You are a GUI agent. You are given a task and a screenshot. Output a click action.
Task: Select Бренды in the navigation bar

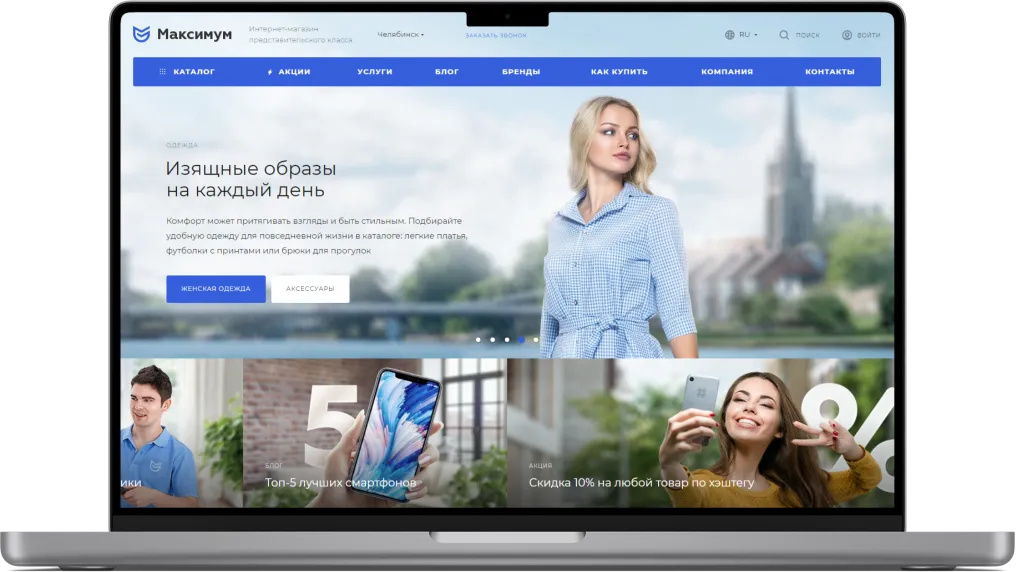pos(521,72)
